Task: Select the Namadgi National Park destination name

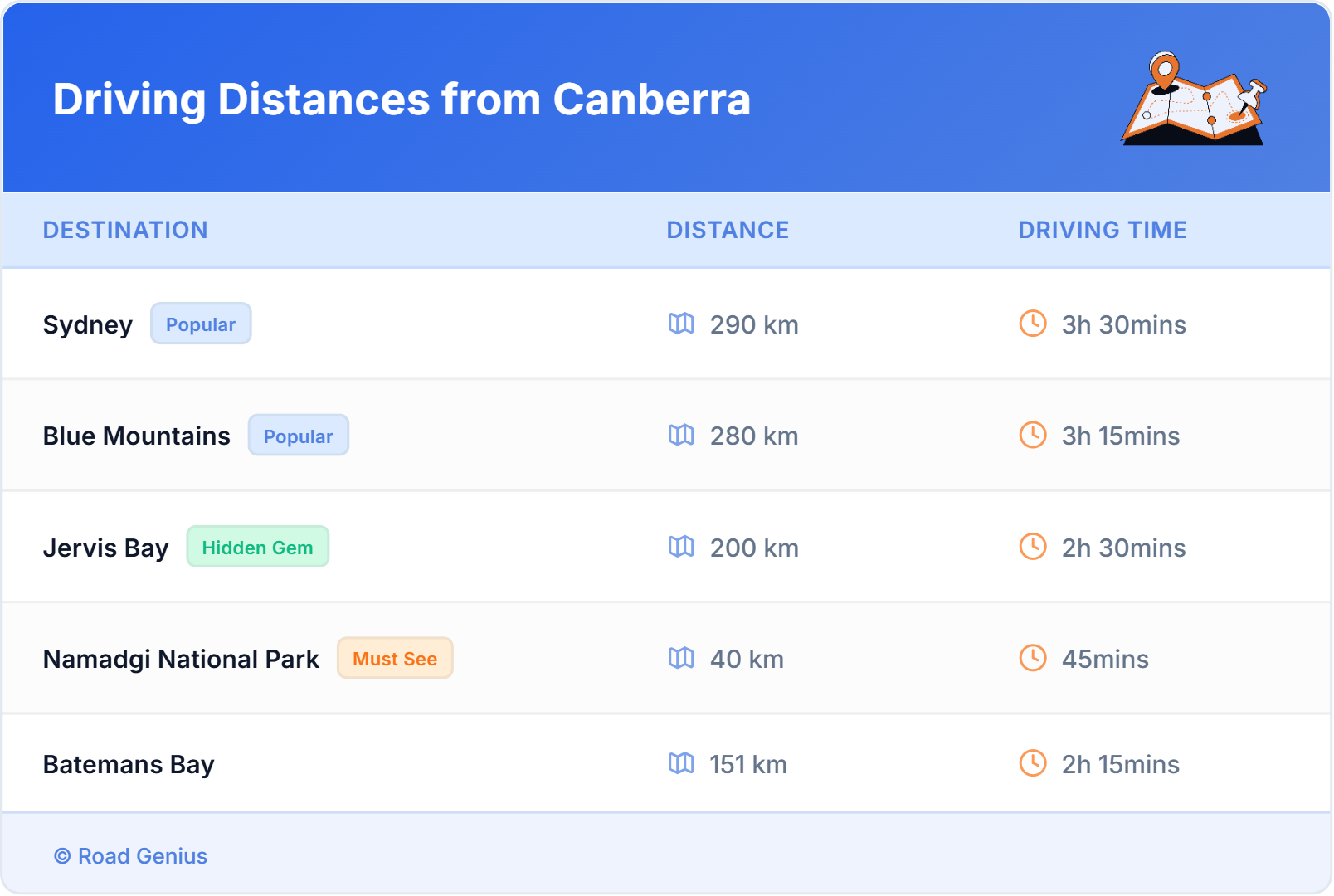Action: click(181, 659)
